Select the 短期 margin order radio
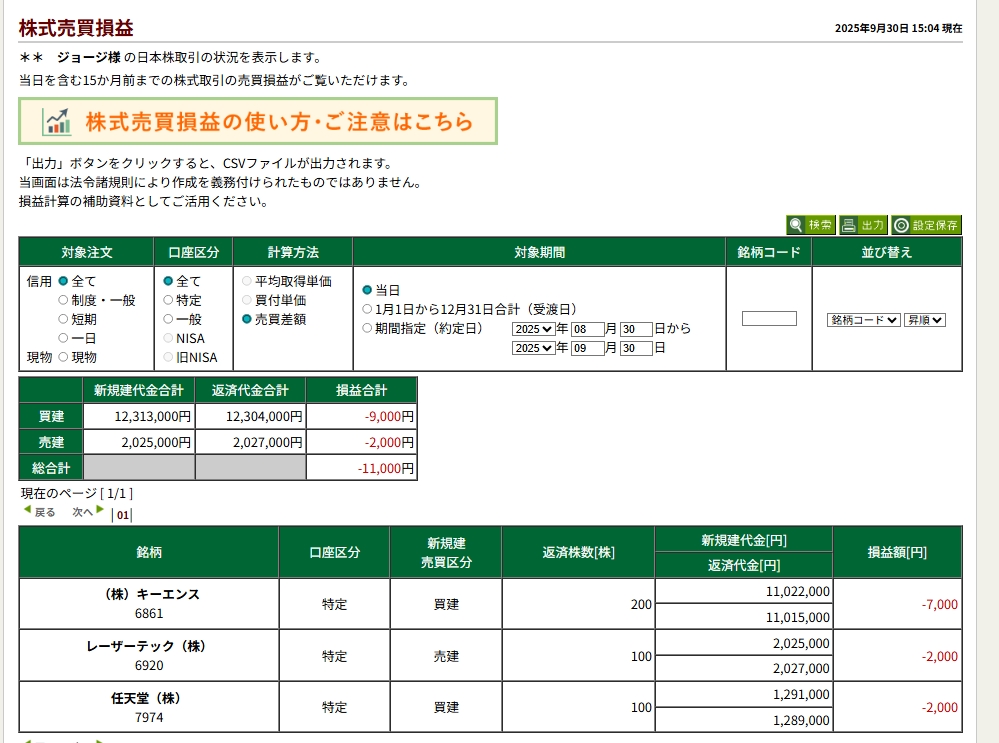The image size is (999, 743). click(64, 319)
